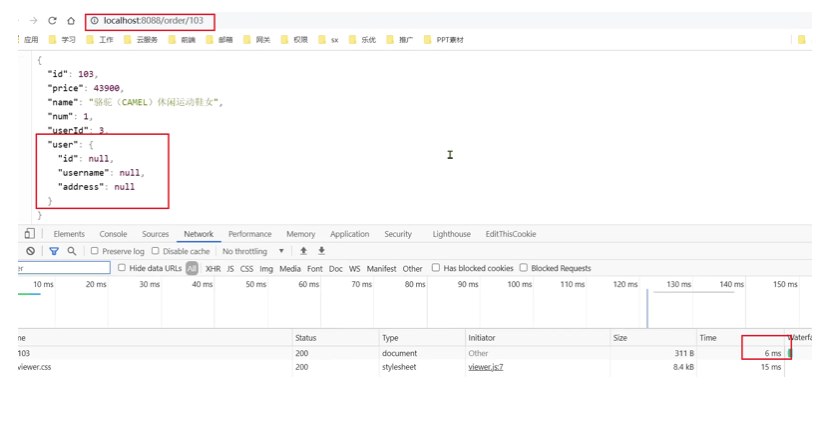Filter requests by XHR
The image size is (825, 424).
click(x=213, y=268)
